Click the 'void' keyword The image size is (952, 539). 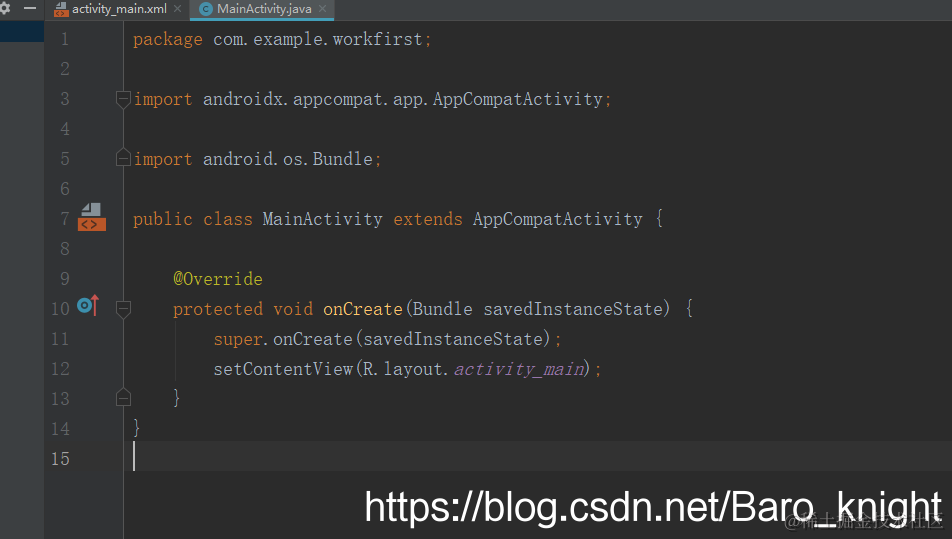pyautogui.click(x=293, y=310)
